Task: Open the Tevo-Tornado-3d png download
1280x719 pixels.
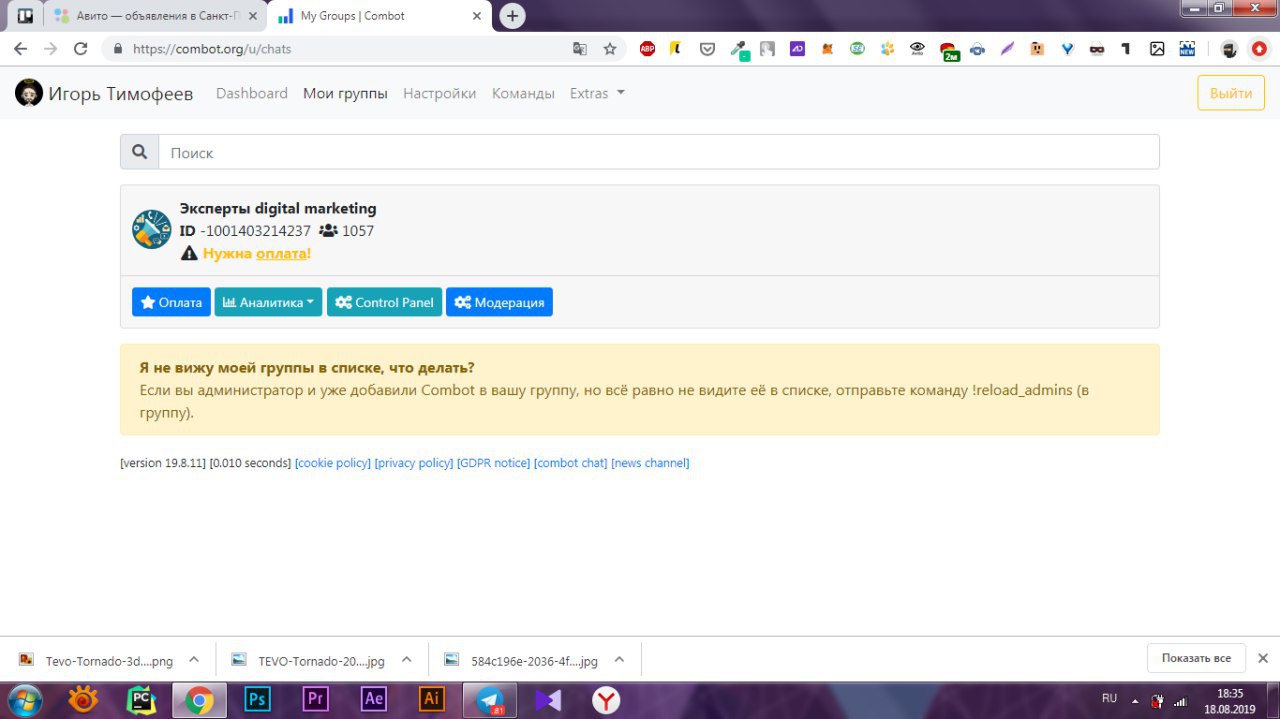Action: [97, 660]
